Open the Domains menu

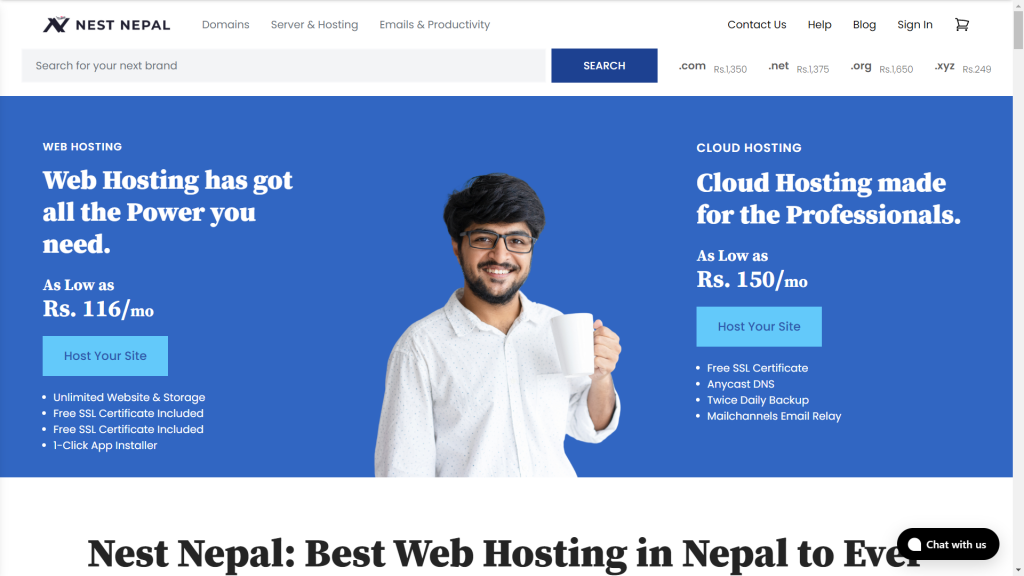coord(225,25)
